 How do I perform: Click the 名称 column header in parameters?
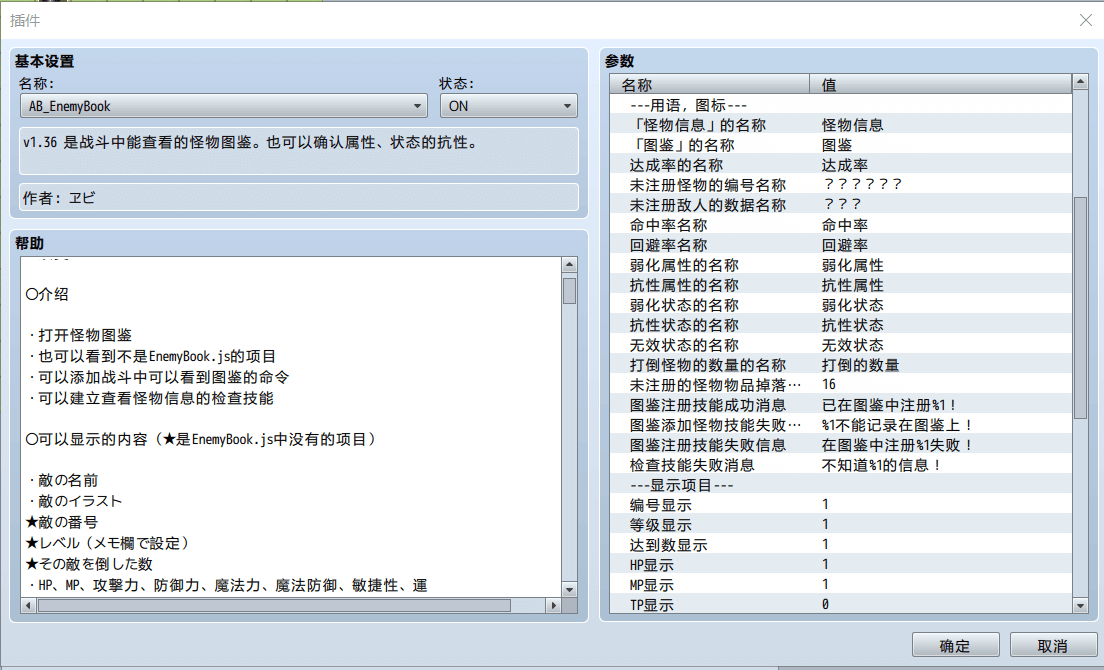tap(710, 84)
